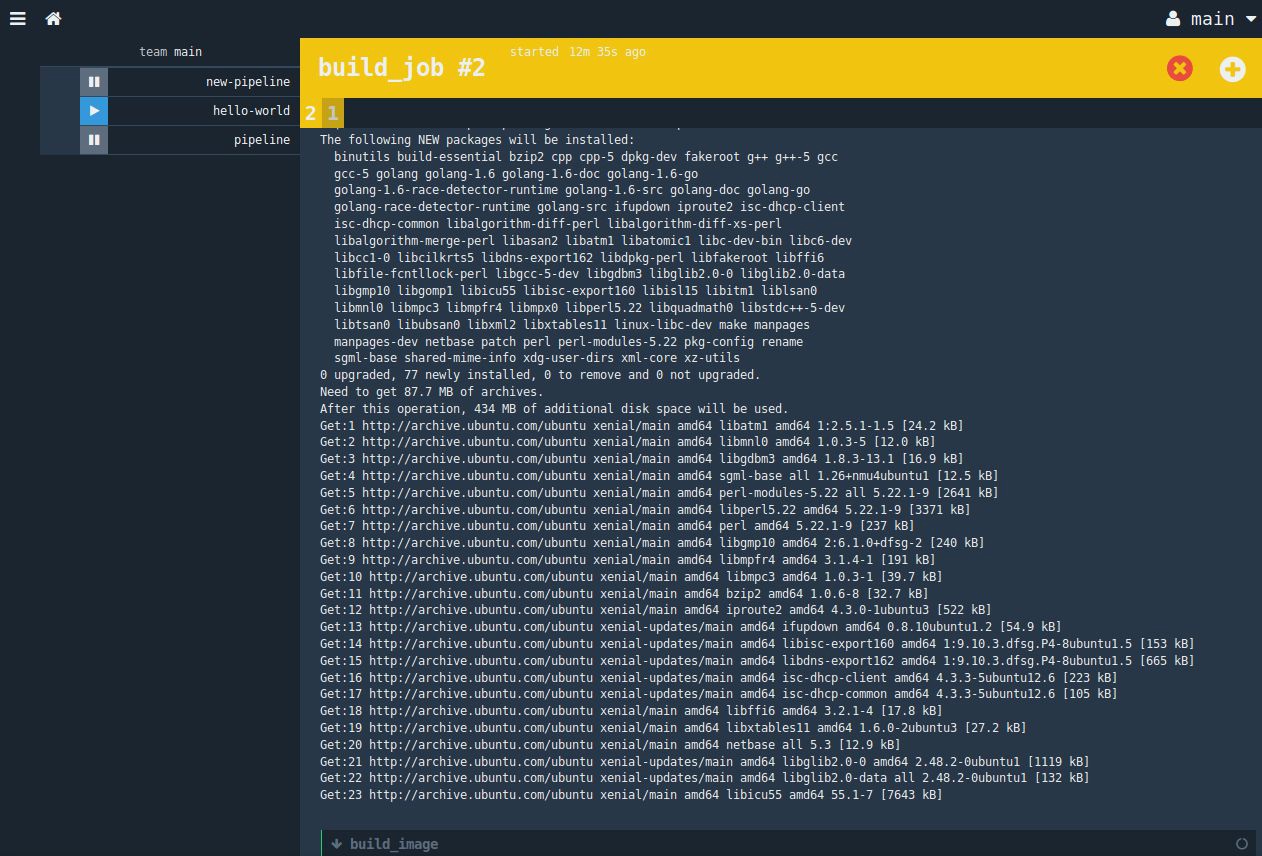The width and height of the screenshot is (1262, 856).
Task: Click the log line Get:20 netbase
Action: (610, 745)
